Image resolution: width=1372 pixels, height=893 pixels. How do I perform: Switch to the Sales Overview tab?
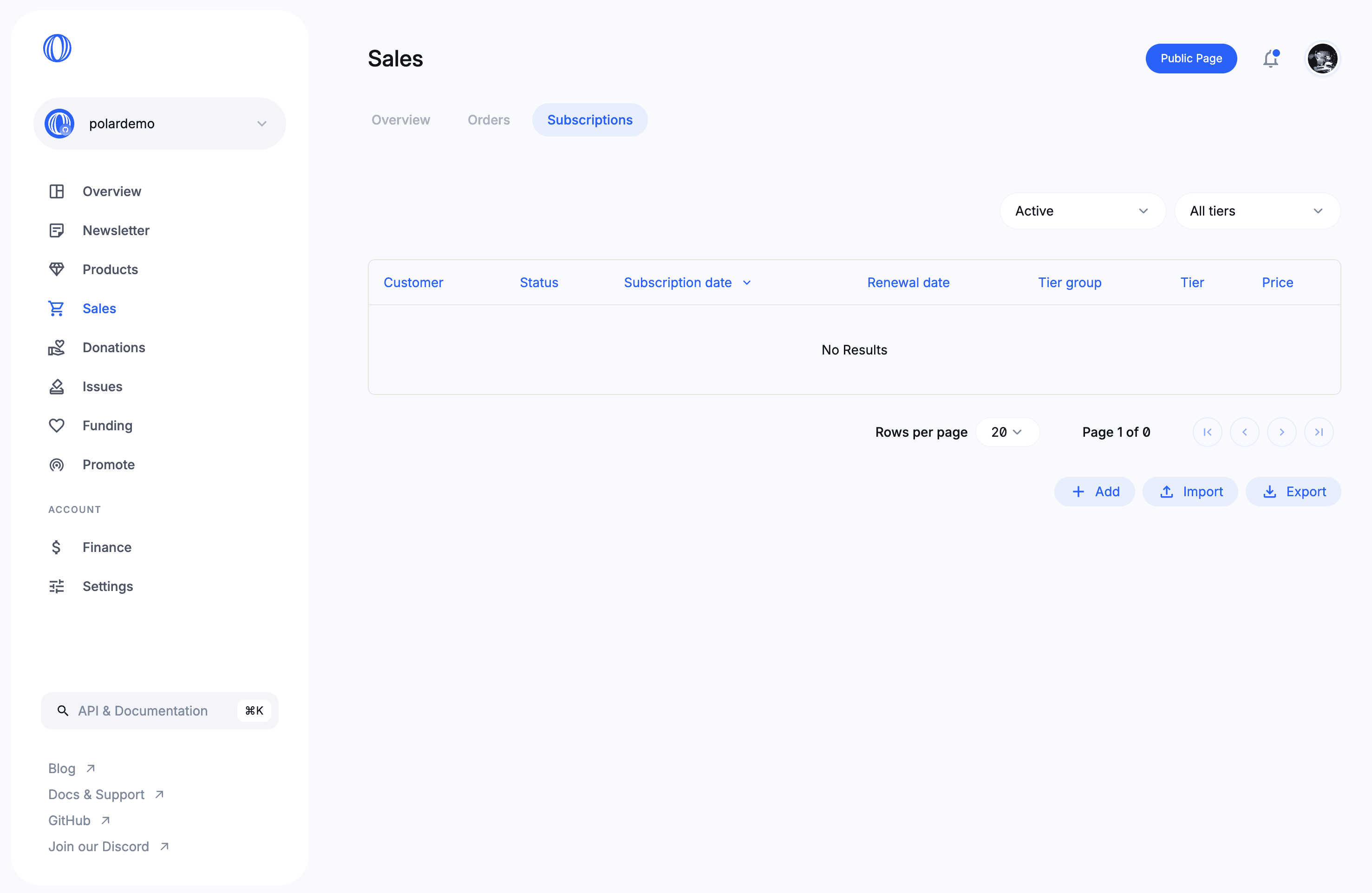coord(401,120)
